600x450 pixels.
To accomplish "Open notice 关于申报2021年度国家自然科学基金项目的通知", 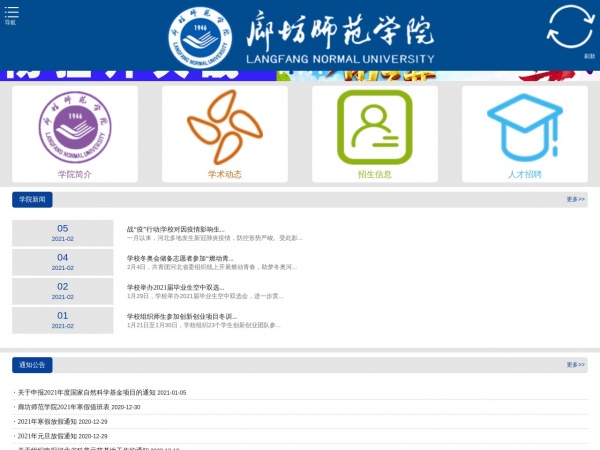I will (86, 393).
